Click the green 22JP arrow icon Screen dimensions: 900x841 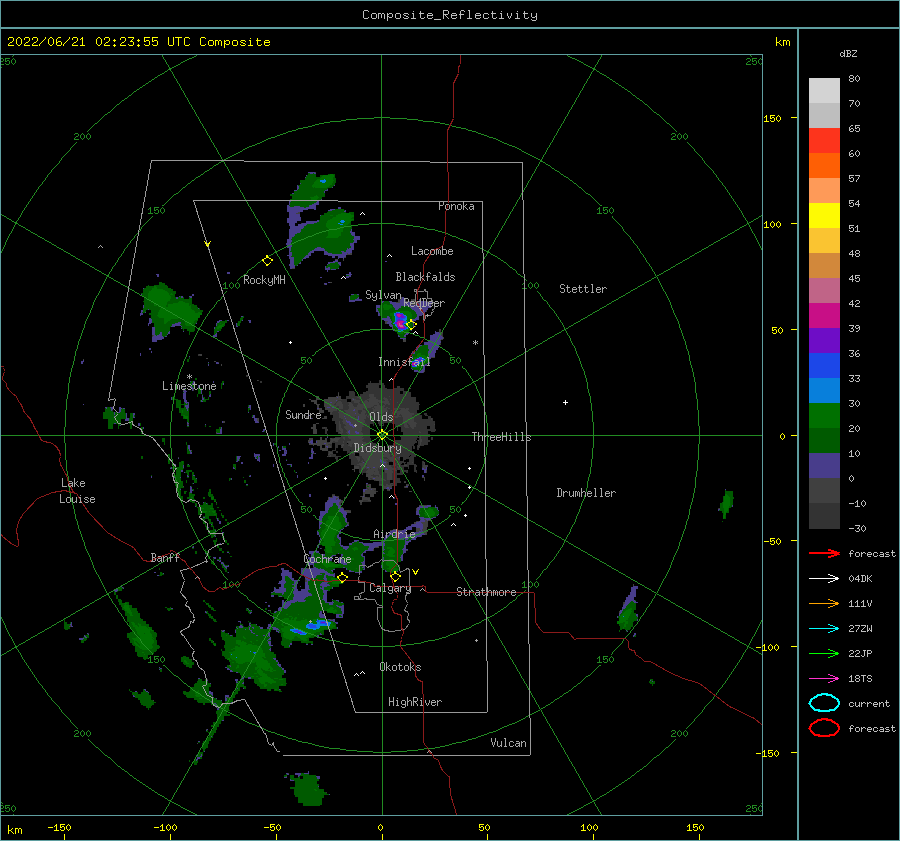tap(824, 653)
